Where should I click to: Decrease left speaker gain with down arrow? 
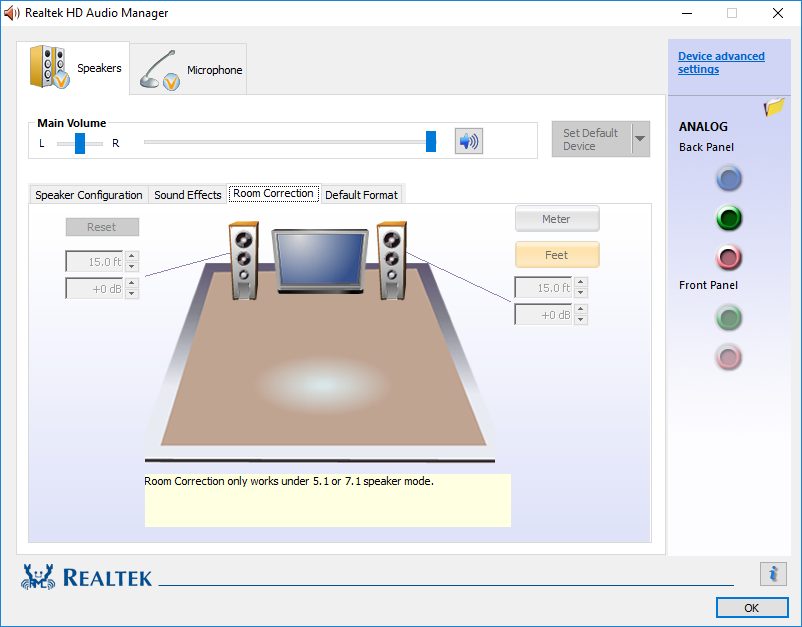point(132,294)
